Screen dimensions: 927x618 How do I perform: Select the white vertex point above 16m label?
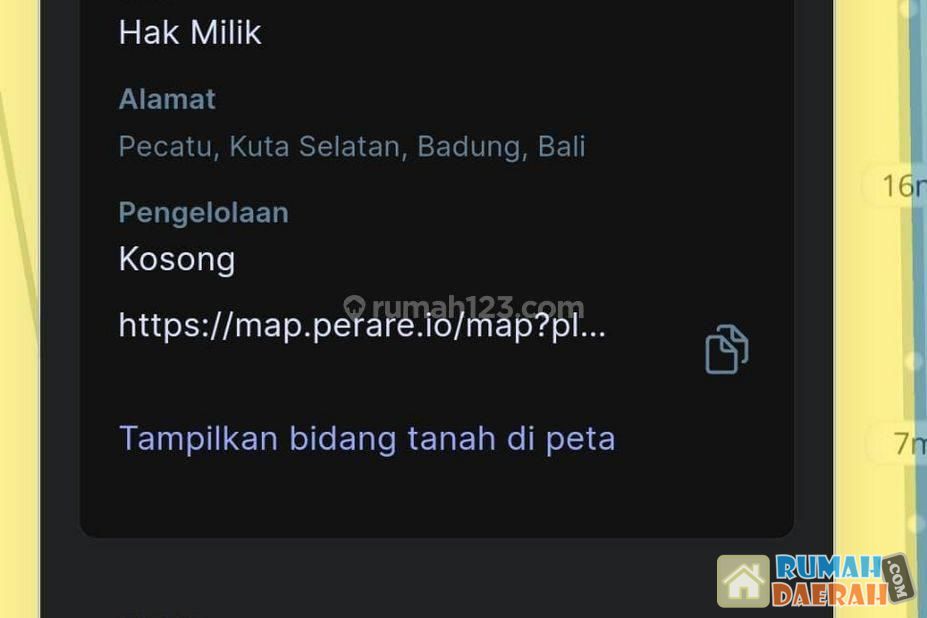[x=906, y=9]
